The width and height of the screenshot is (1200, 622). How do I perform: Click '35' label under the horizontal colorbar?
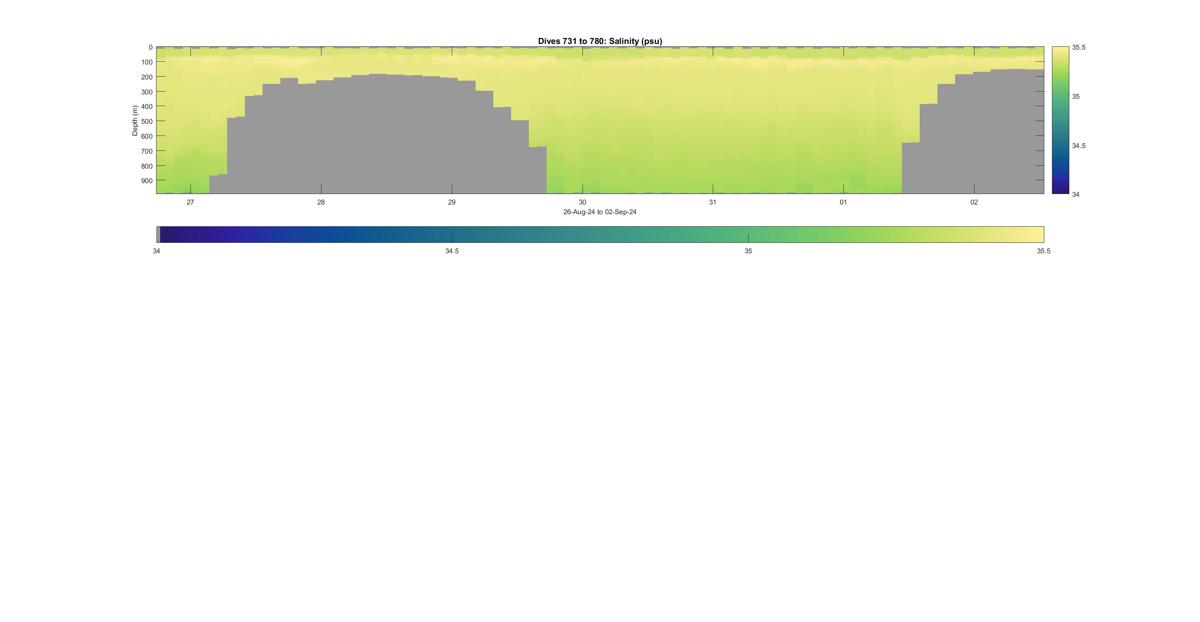pos(748,251)
